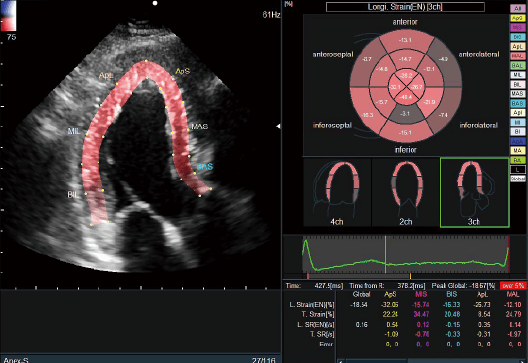Click the orange marker below ECG trace
The height and width of the screenshot is (363, 528).
click(x=410, y=276)
